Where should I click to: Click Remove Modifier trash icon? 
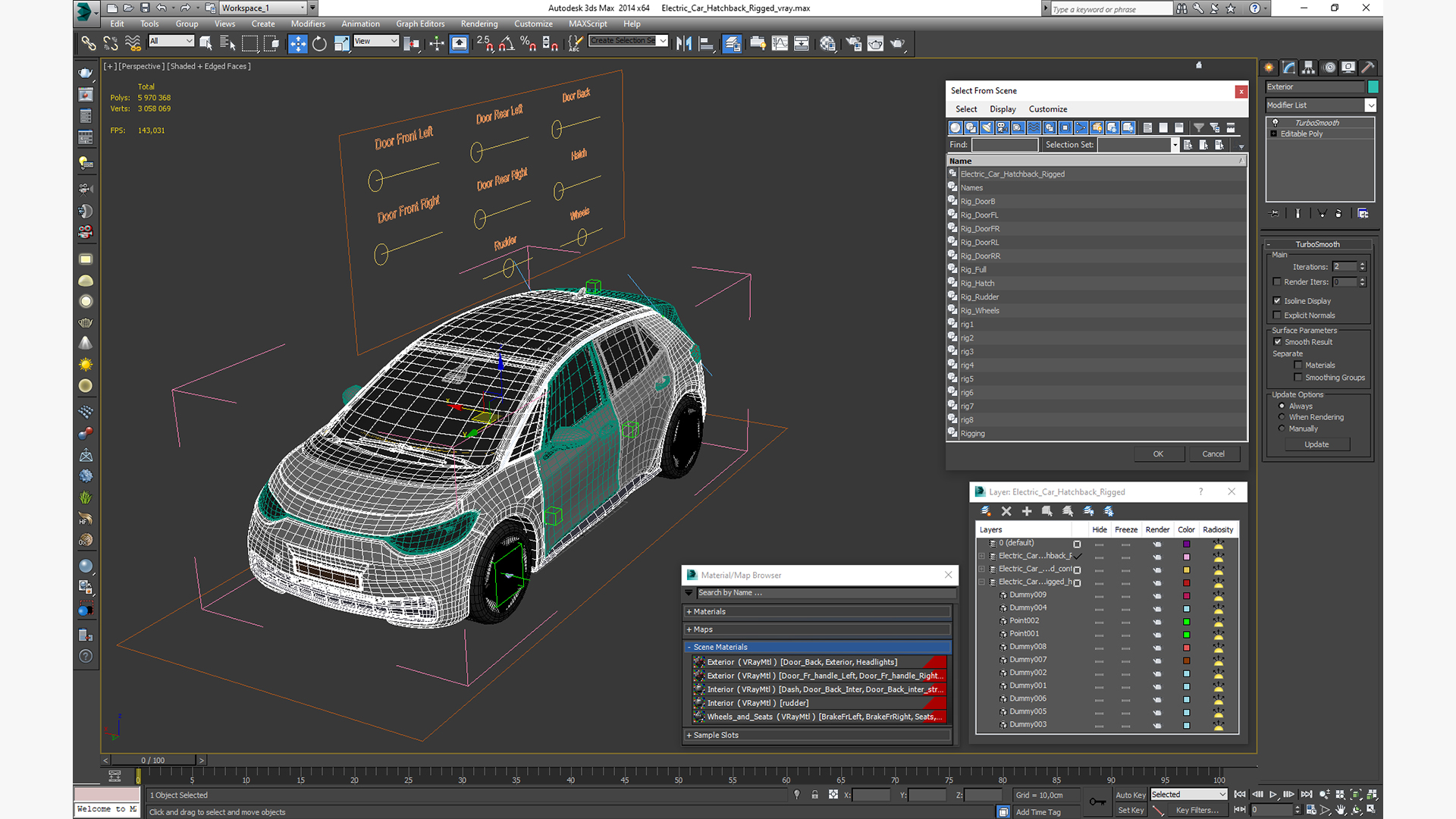(x=1338, y=214)
